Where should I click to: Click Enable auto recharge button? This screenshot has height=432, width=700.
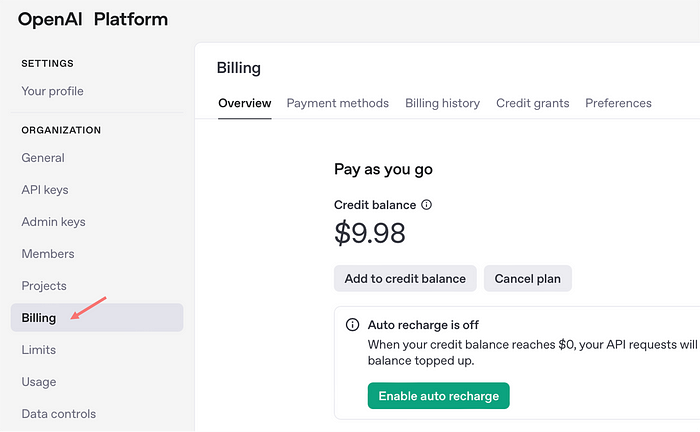point(438,396)
